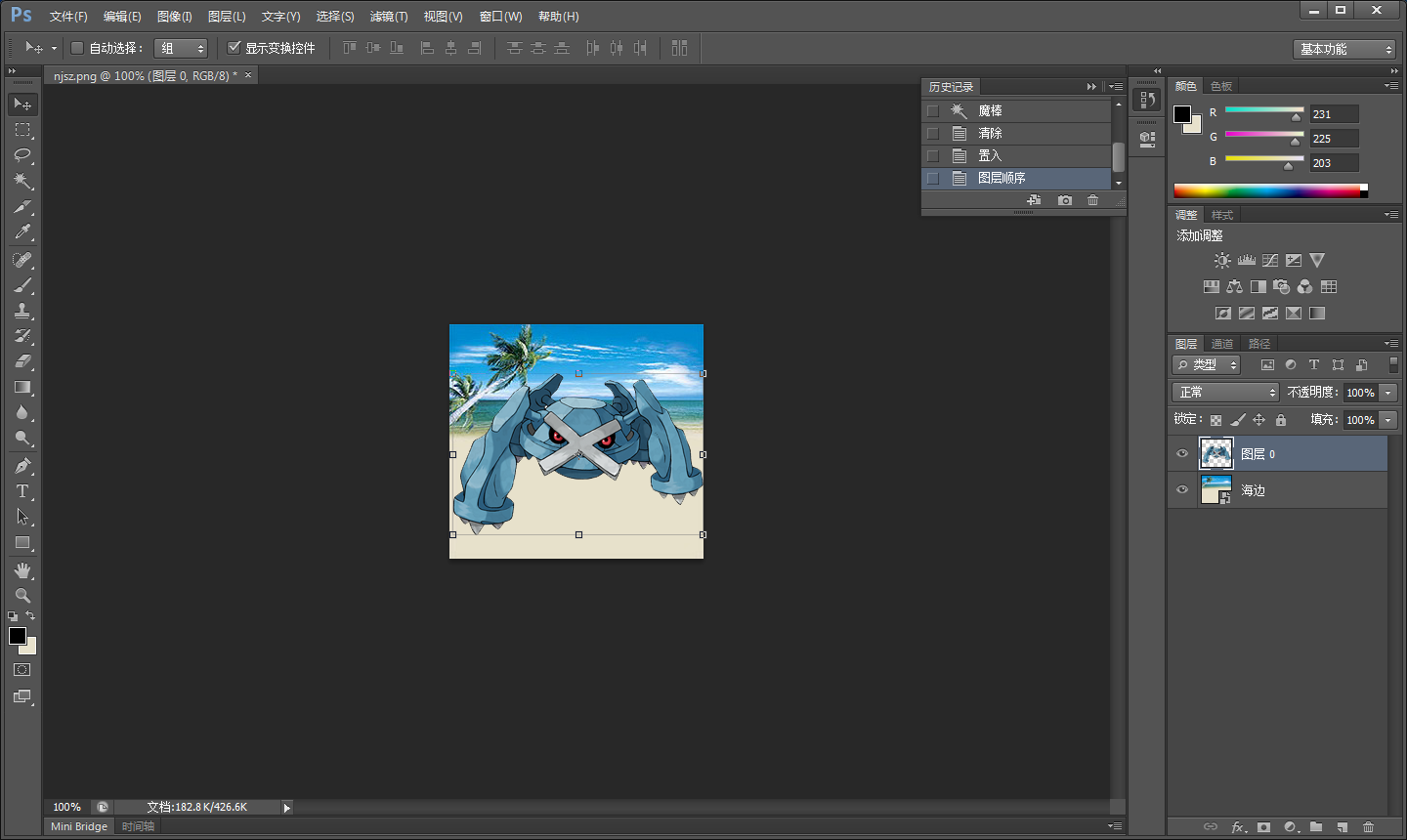1407x840 pixels.
Task: Click the 海边 layer thumbnail
Action: (x=1216, y=489)
